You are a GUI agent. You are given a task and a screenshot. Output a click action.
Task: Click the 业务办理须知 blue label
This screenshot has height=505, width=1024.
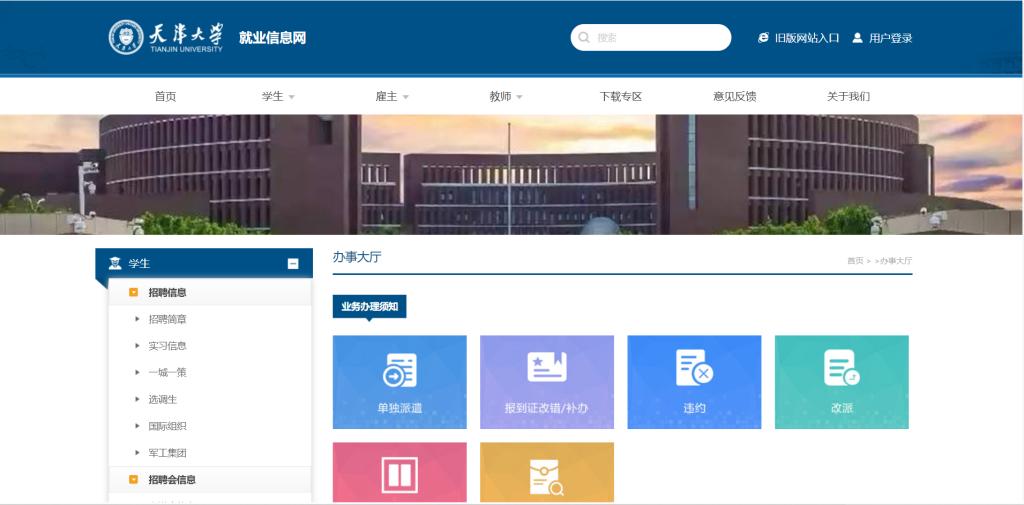369,307
